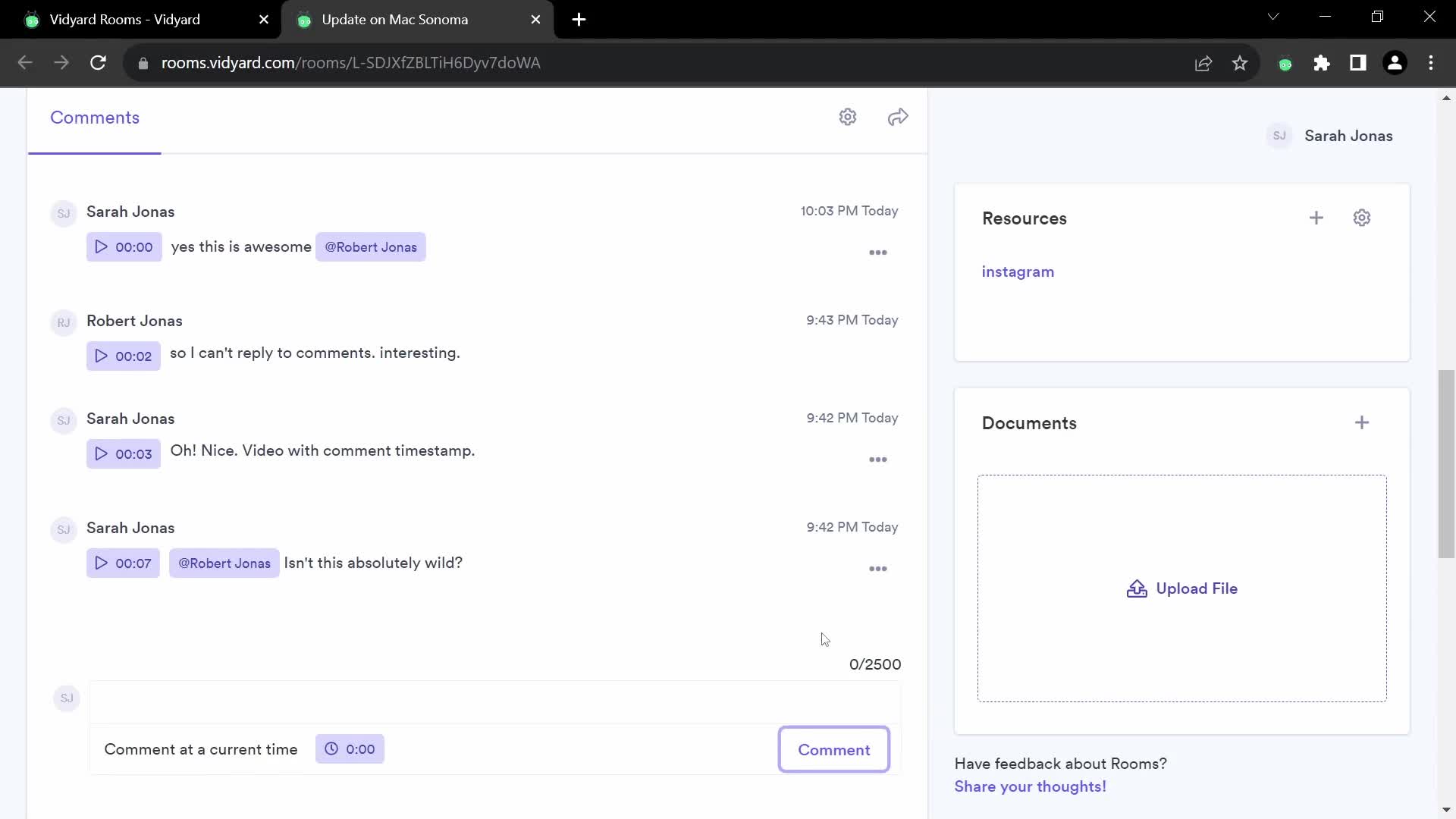The image size is (1456, 819).
Task: Open options for 'yes this is awesome' comment
Action: [878, 253]
